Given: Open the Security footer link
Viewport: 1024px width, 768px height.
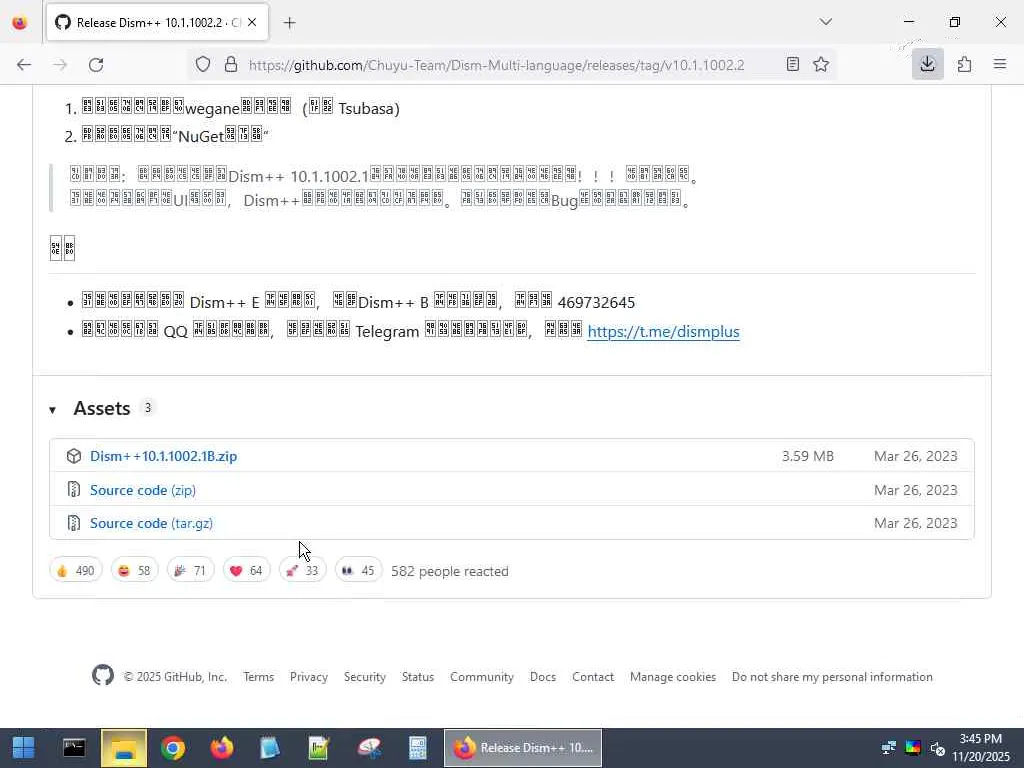Looking at the screenshot, I should click(364, 677).
